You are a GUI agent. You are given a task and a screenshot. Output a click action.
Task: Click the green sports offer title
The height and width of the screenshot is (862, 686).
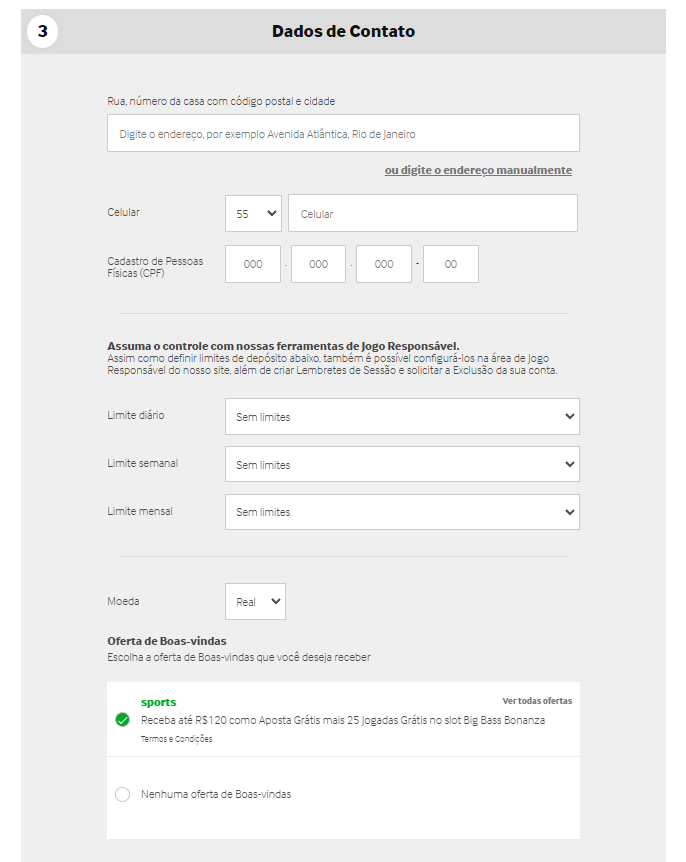click(x=158, y=702)
